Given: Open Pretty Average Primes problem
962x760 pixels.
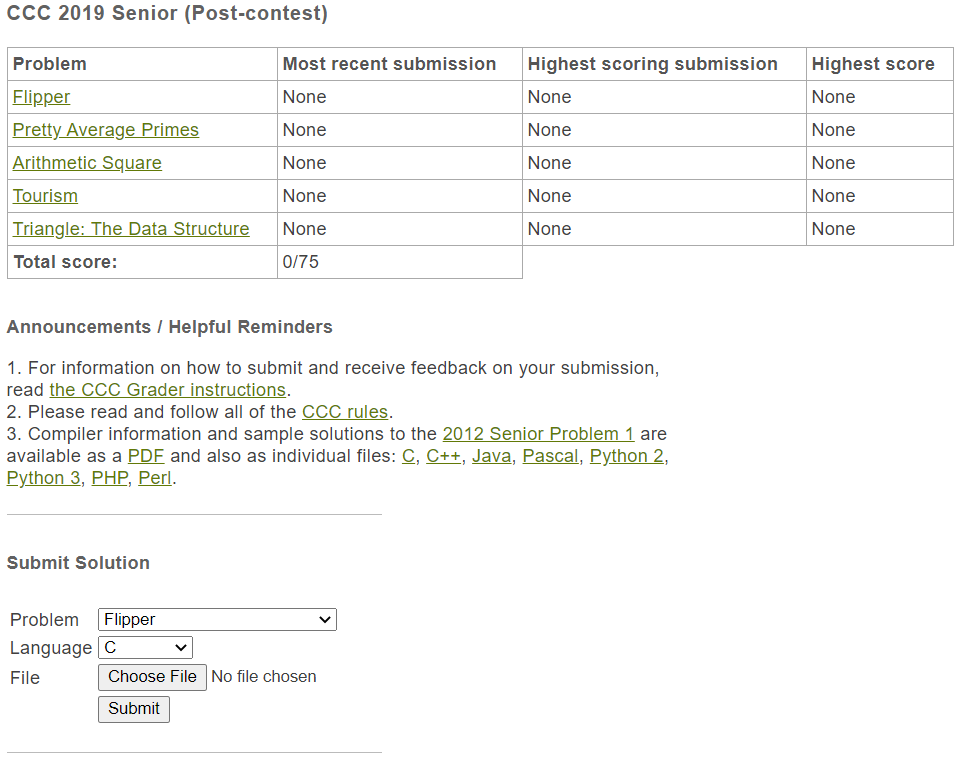Looking at the screenshot, I should point(106,130).
